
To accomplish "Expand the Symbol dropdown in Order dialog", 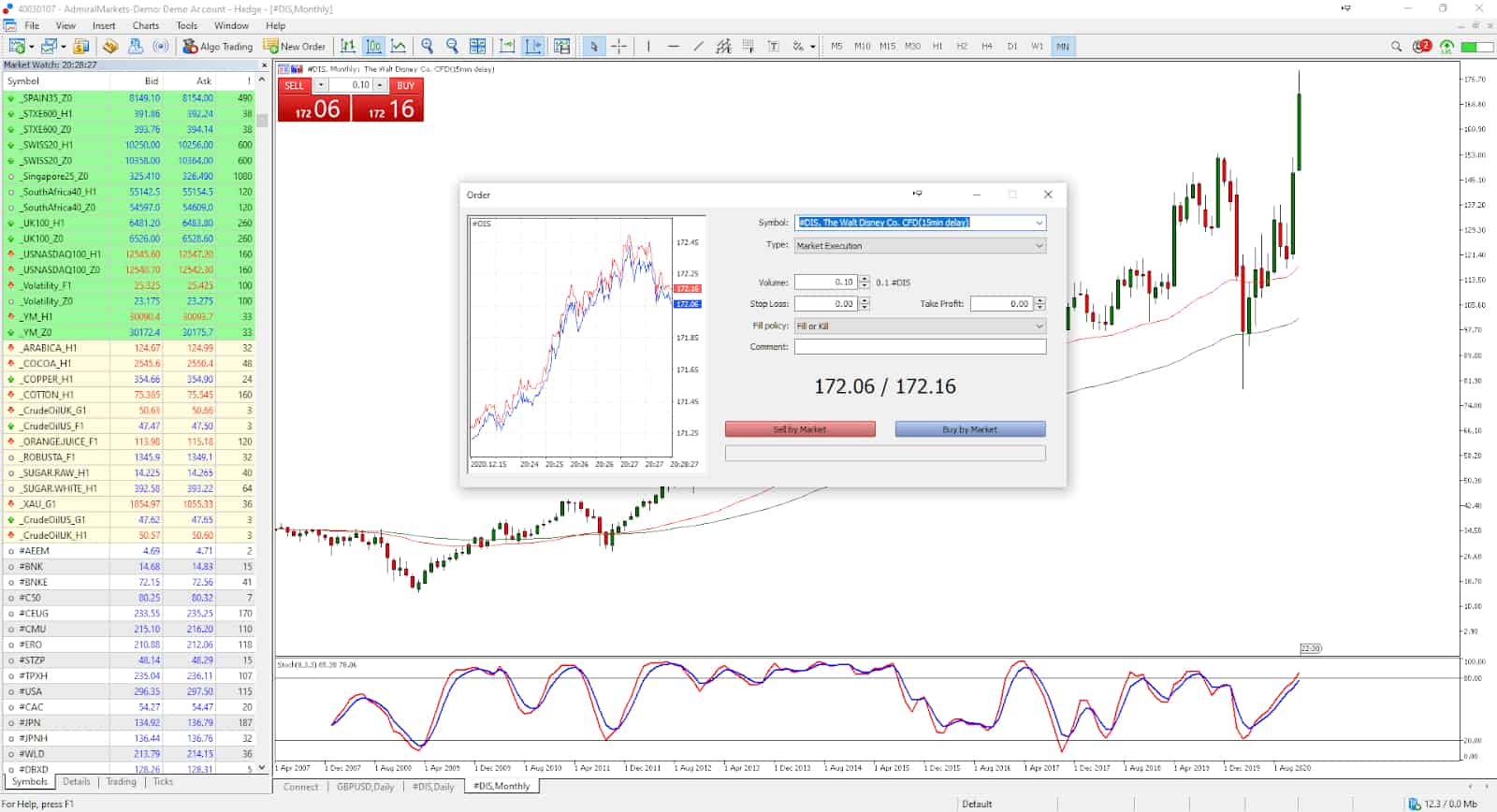I will click(1039, 223).
